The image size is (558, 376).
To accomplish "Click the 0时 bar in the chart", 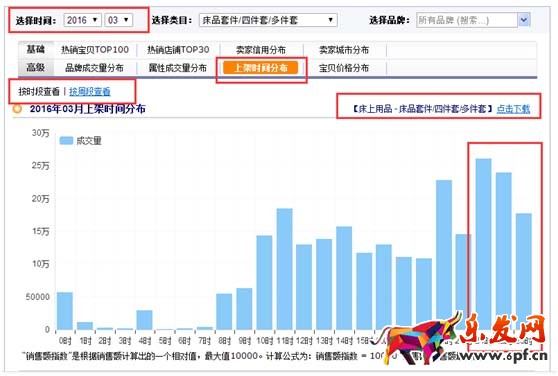I will coord(65,311).
